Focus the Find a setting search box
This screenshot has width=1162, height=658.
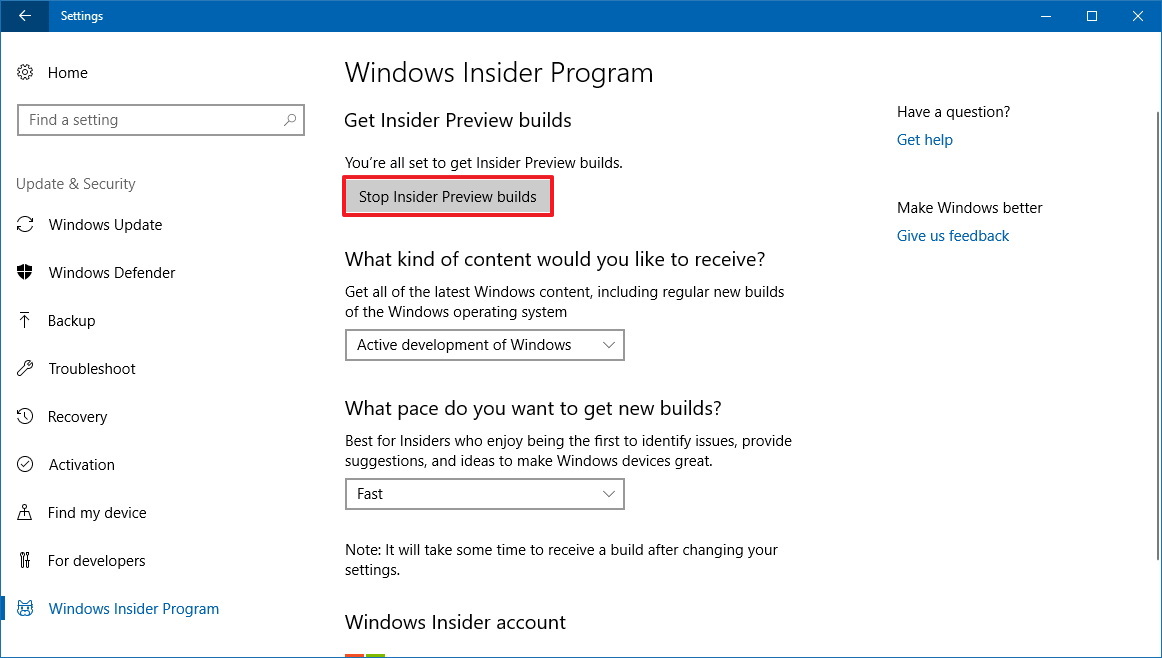[150, 120]
